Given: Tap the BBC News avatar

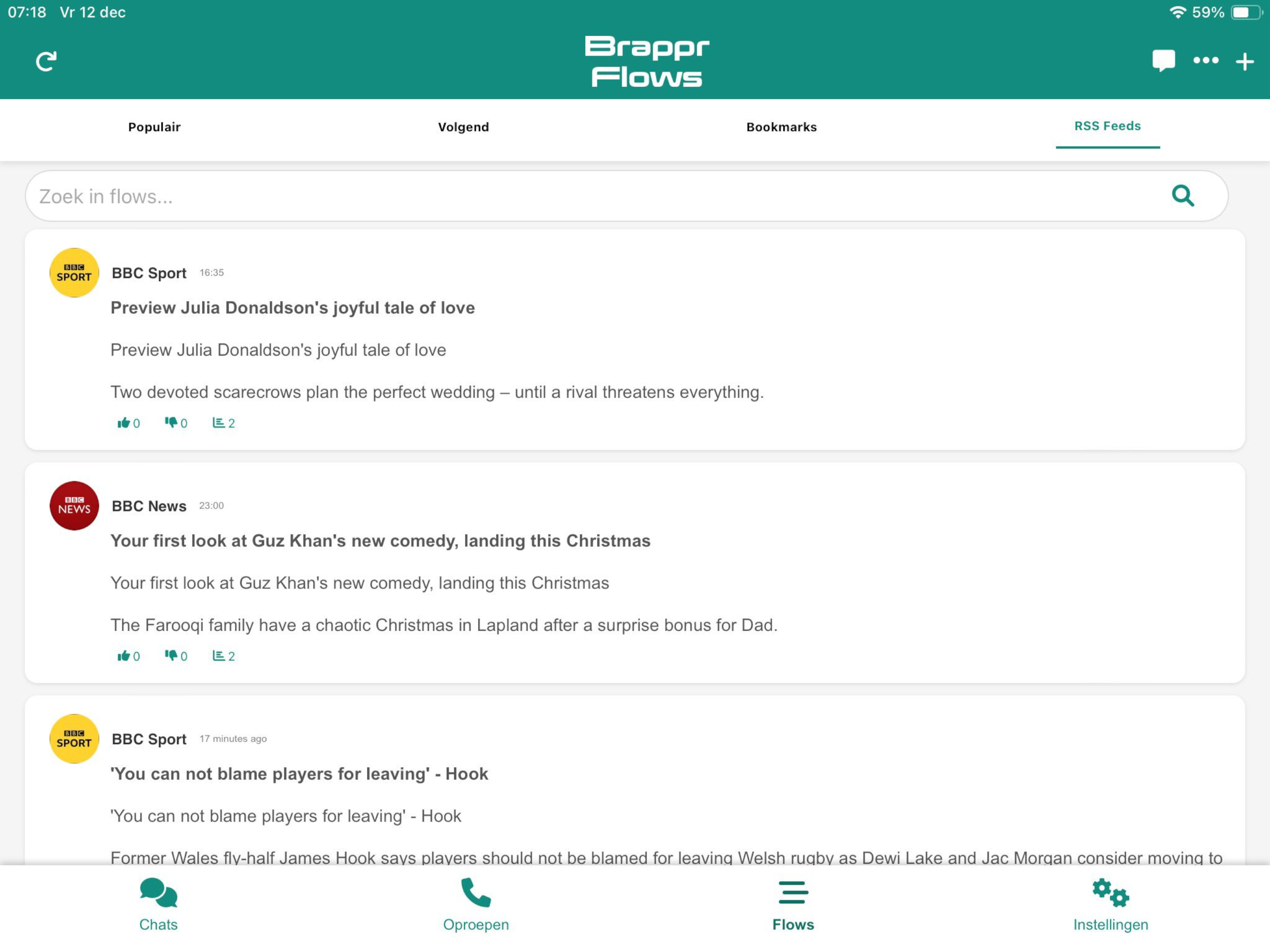Looking at the screenshot, I should point(74,505).
